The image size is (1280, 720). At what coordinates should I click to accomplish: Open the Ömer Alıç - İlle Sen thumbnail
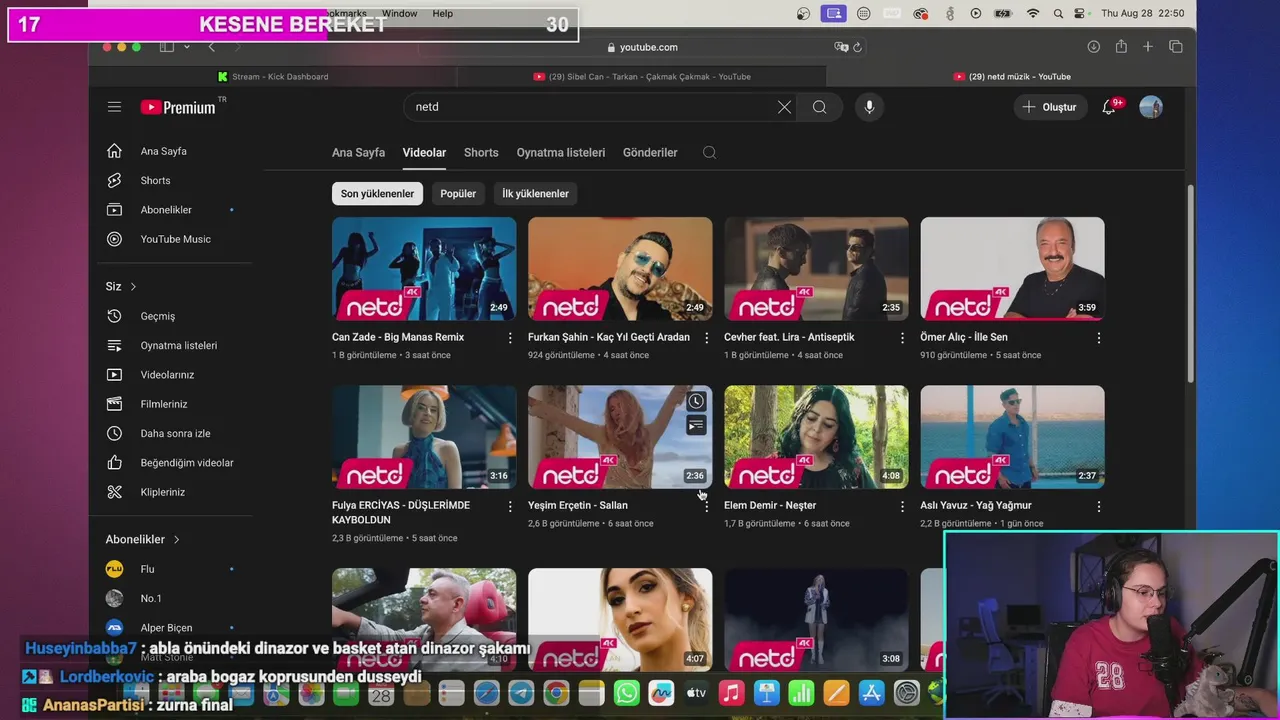pyautogui.click(x=1012, y=269)
